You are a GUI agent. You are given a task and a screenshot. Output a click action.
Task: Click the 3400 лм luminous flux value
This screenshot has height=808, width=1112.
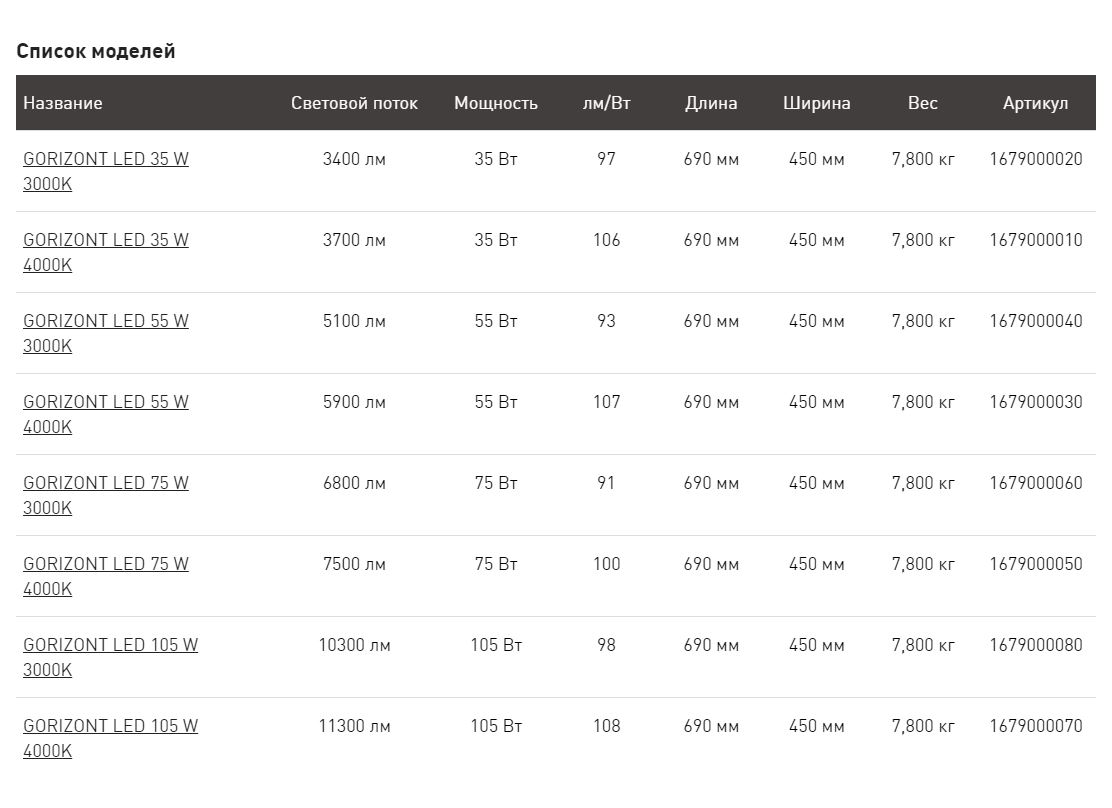click(x=354, y=158)
